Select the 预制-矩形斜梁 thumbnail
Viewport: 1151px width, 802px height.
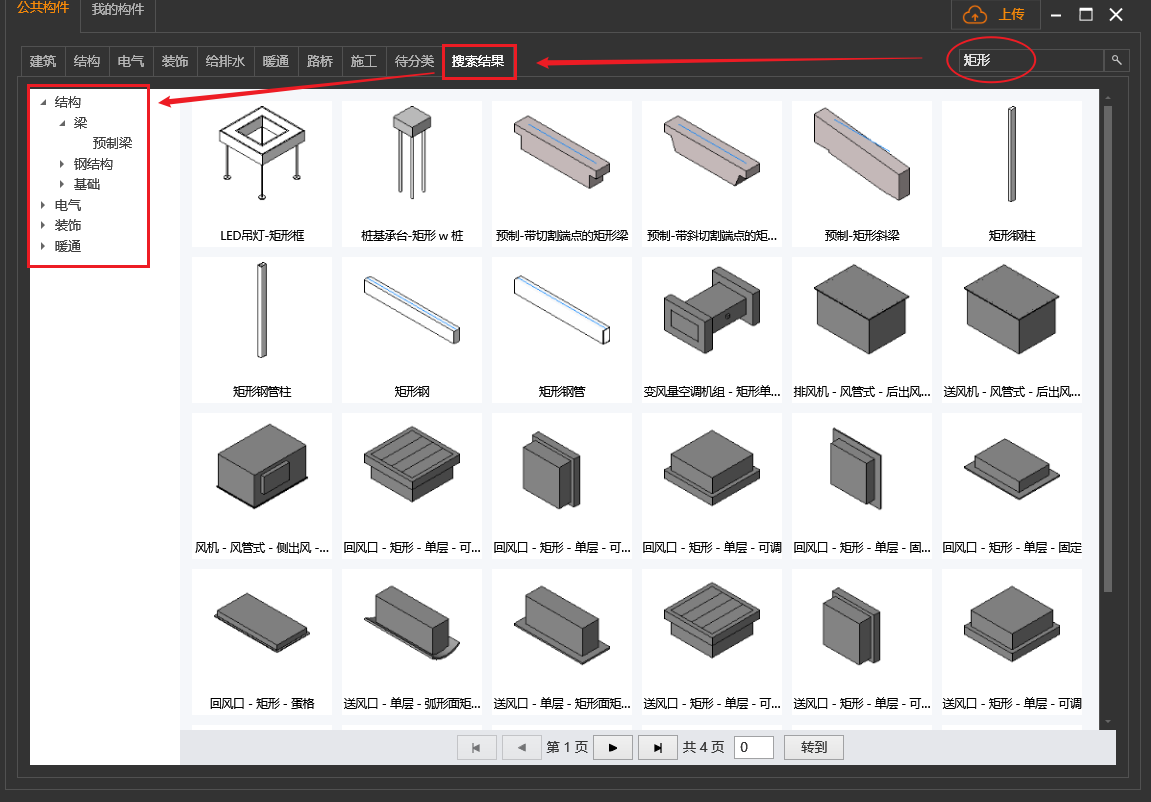click(x=862, y=173)
